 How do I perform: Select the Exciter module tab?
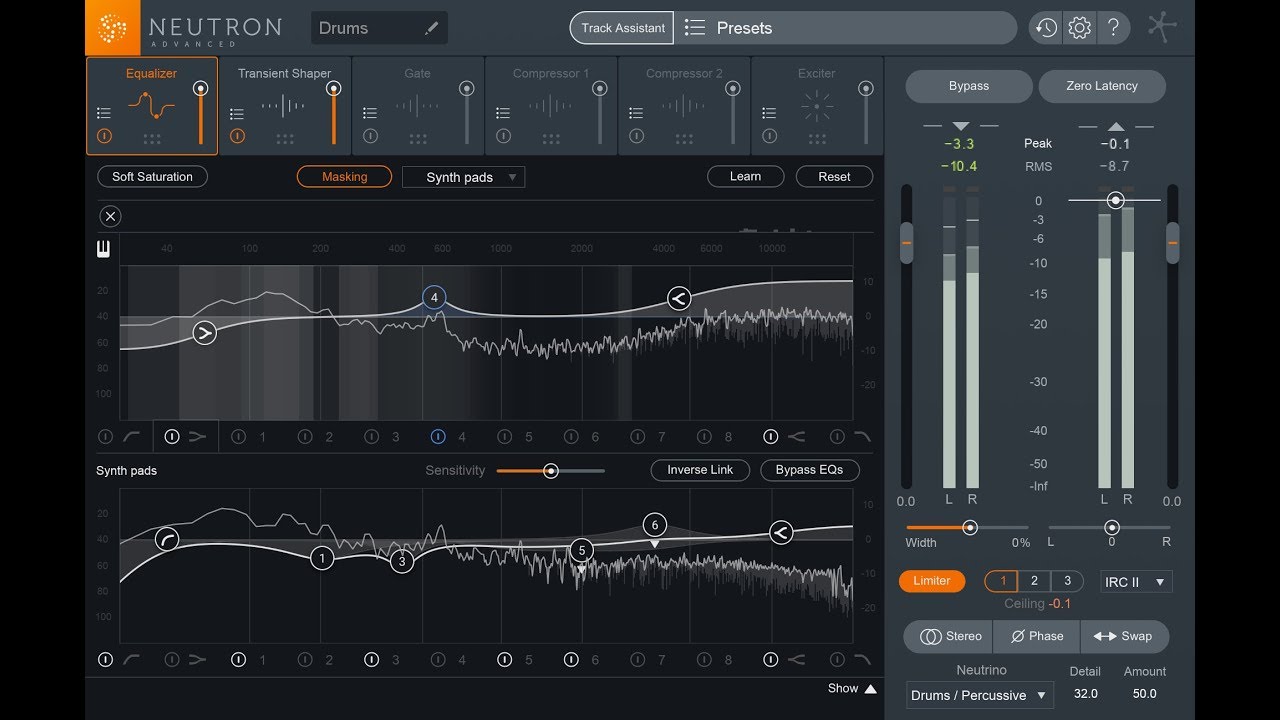coord(817,106)
